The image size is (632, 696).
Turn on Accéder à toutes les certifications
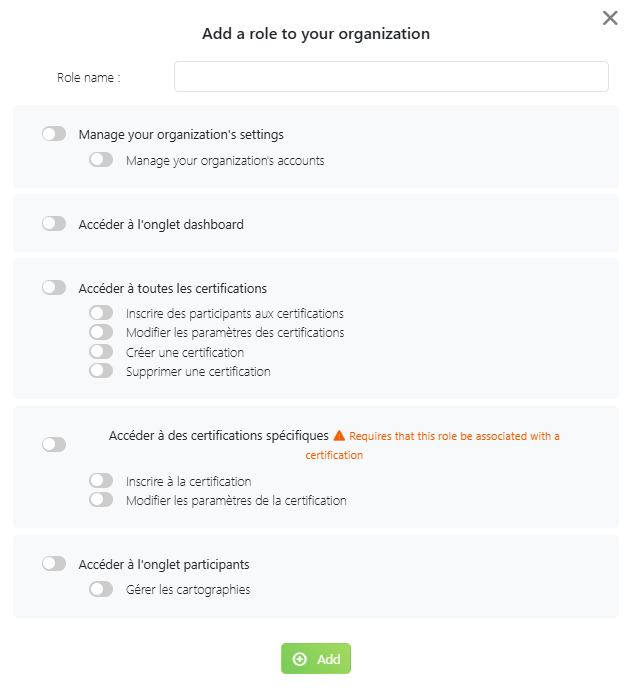(x=54, y=288)
